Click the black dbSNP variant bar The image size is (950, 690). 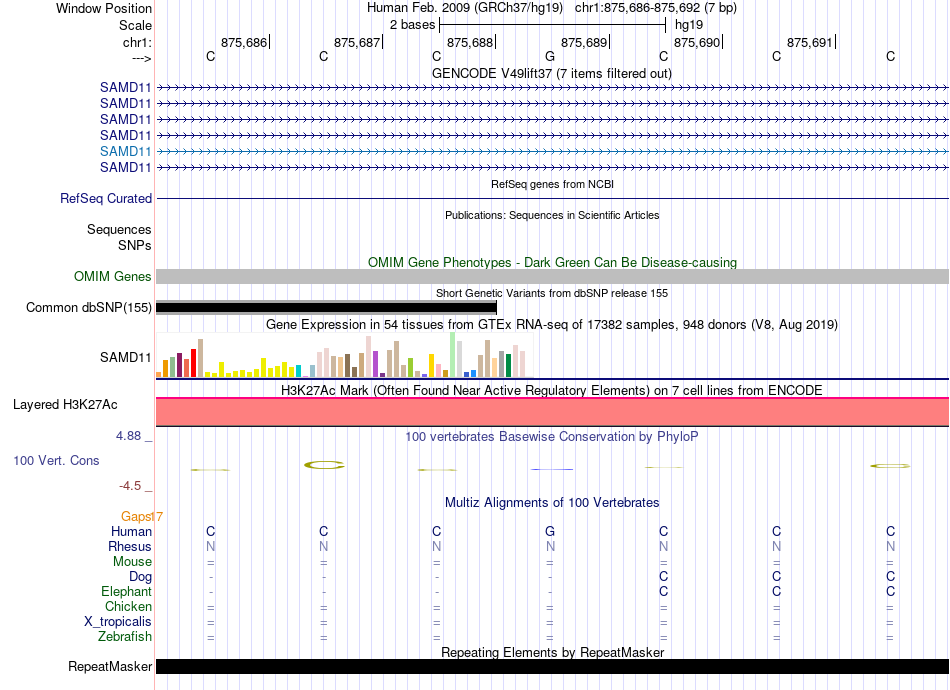[x=327, y=308]
